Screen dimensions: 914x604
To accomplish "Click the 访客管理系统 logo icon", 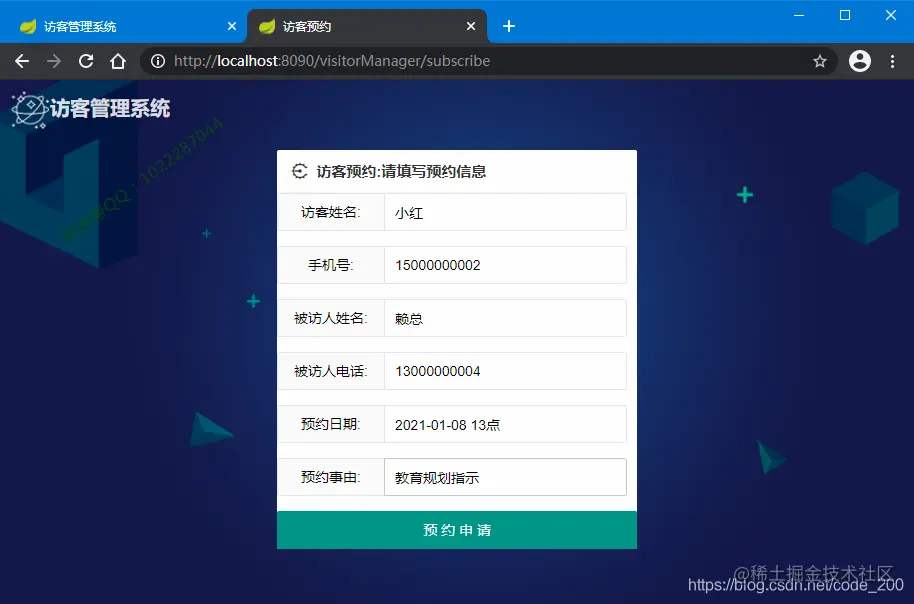I will click(28, 107).
